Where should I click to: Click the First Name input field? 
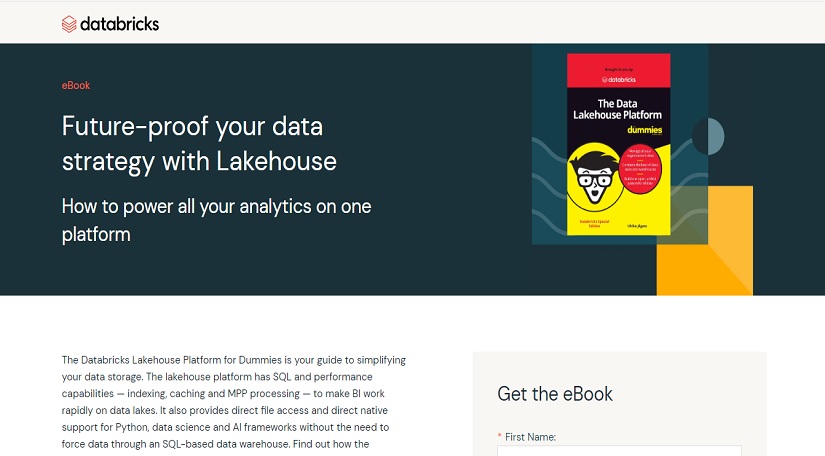pos(619,451)
